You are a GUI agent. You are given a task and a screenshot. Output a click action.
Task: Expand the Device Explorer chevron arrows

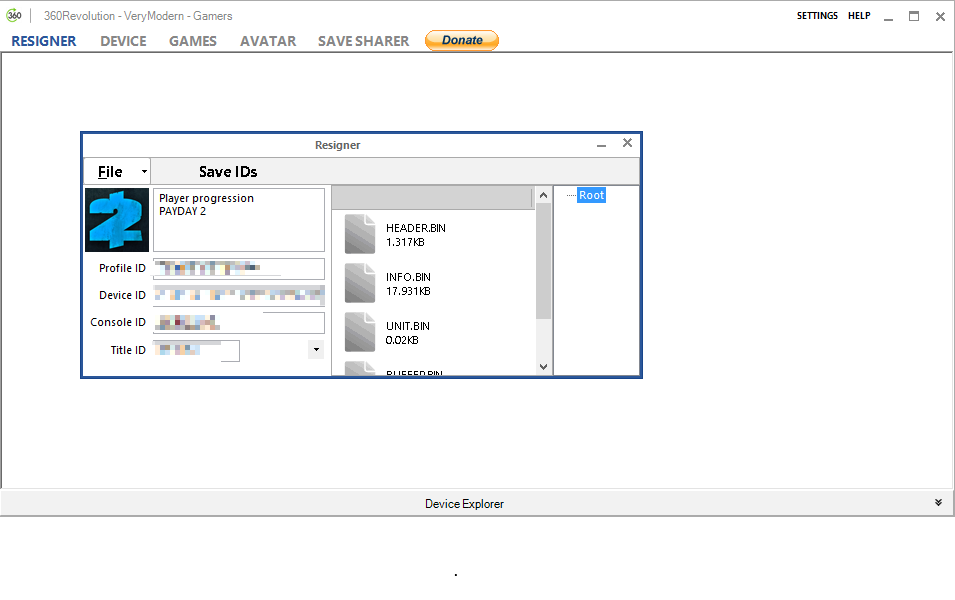938,503
